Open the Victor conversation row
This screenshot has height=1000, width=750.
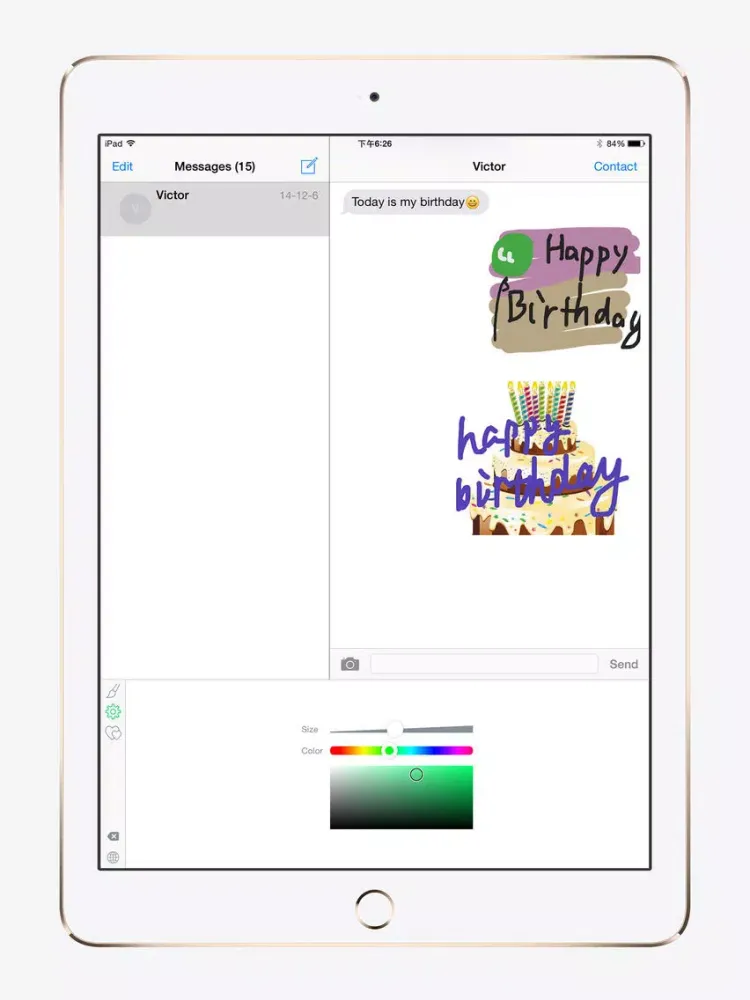pos(215,209)
